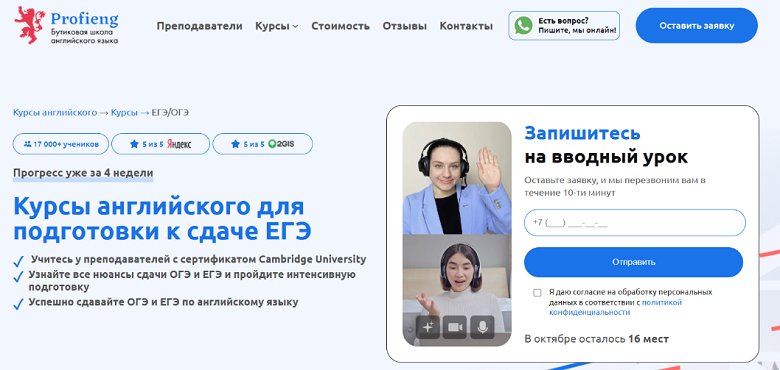The width and height of the screenshot is (780, 370).
Task: Click 'Оставьте заявку, и мы перезвоним' text
Action: [x=615, y=186]
